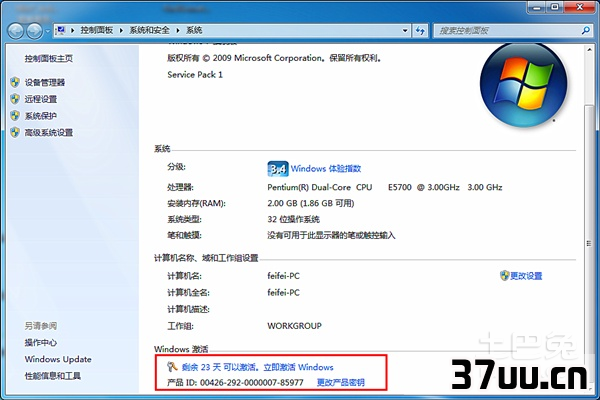This screenshot has width=600, height=400.
Task: Focus the 搜索控制面板 search box
Action: pos(512,31)
